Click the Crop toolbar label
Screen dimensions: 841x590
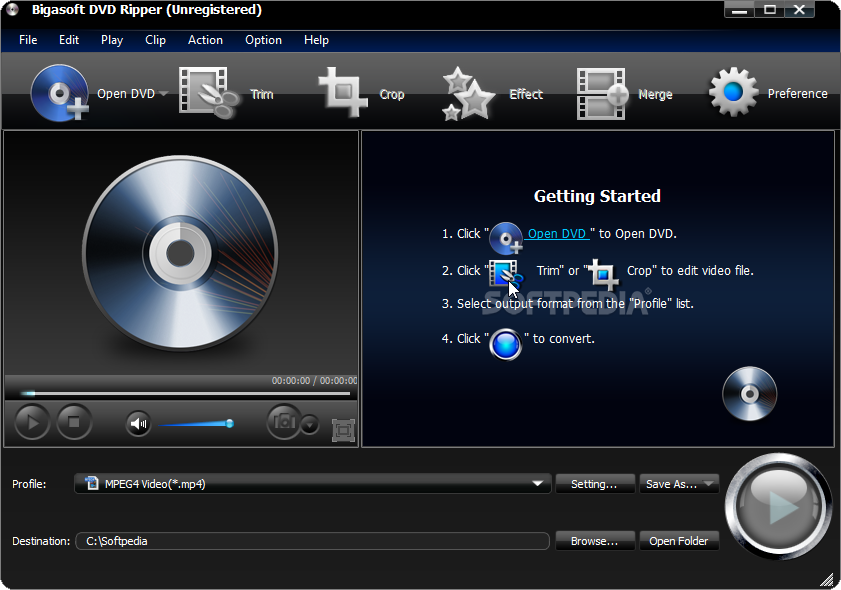(392, 94)
